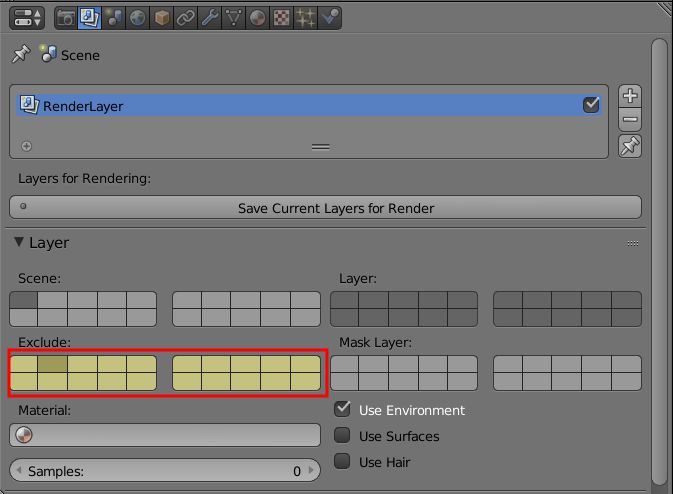Toggle the first Mask Layer button

(x=344, y=364)
